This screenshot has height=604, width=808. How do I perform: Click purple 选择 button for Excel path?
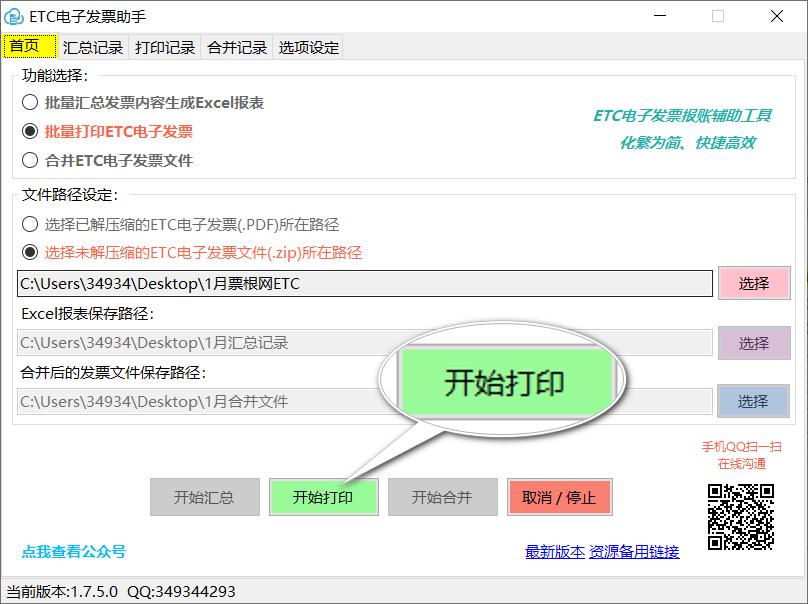click(754, 343)
